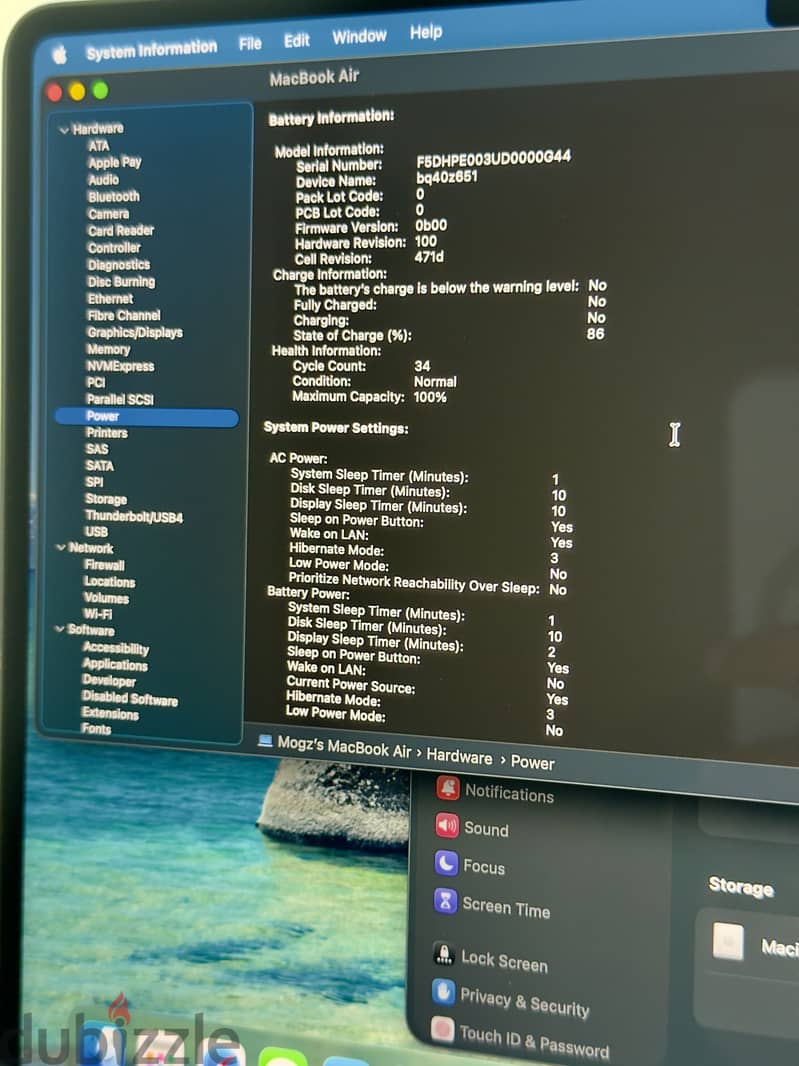
Task: Collapse the Network section in sidebar
Action: (x=61, y=547)
